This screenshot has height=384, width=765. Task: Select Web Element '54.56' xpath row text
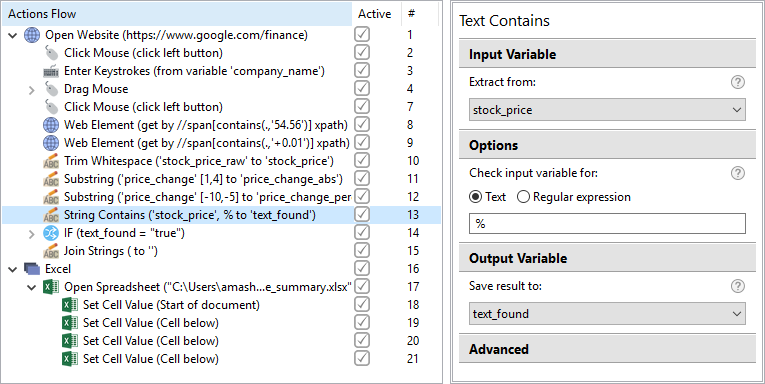click(206, 125)
